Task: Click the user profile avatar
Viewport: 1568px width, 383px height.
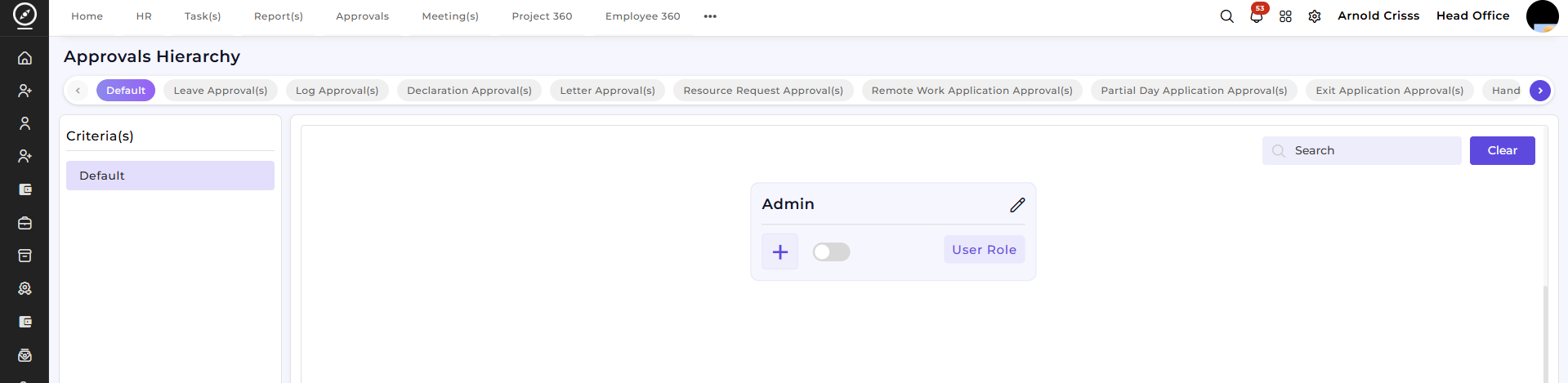Action: click(x=1542, y=16)
